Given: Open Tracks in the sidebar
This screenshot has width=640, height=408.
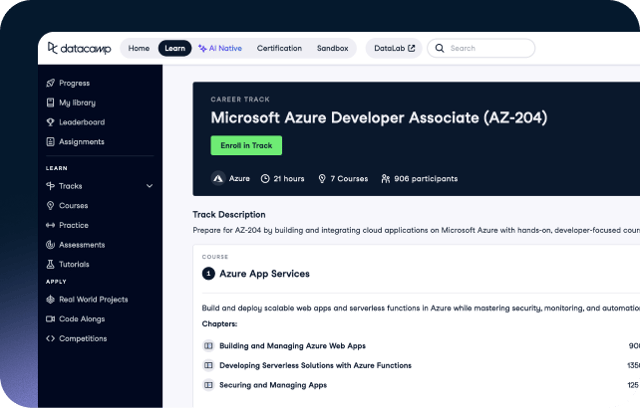Looking at the screenshot, I should click(71, 186).
